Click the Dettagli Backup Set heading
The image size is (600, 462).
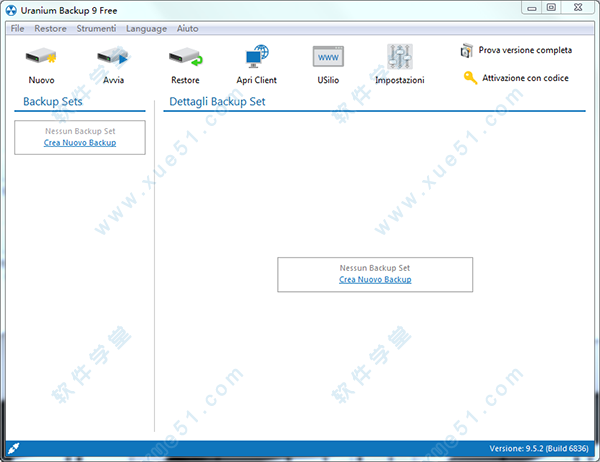pyautogui.click(x=217, y=101)
